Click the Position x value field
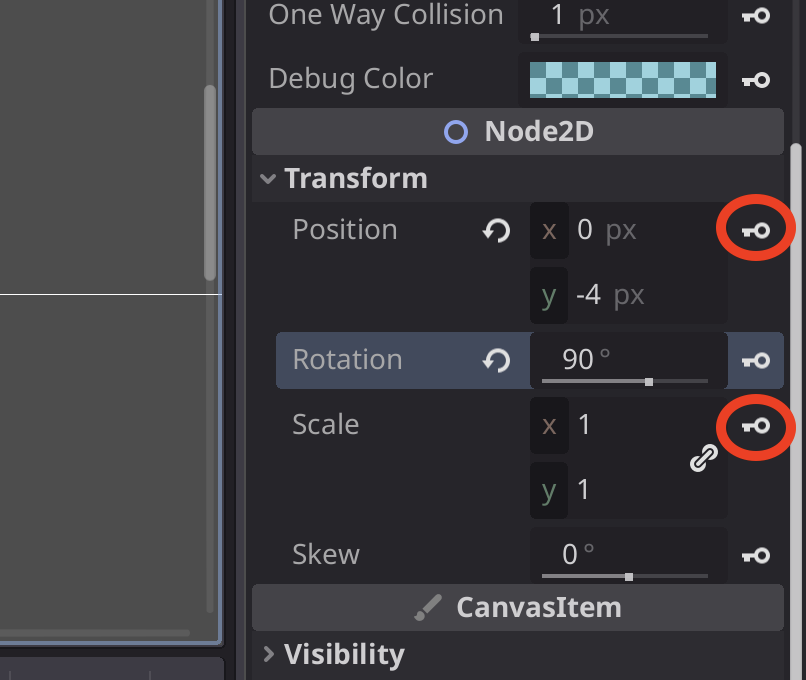The height and width of the screenshot is (680, 806). [645, 231]
